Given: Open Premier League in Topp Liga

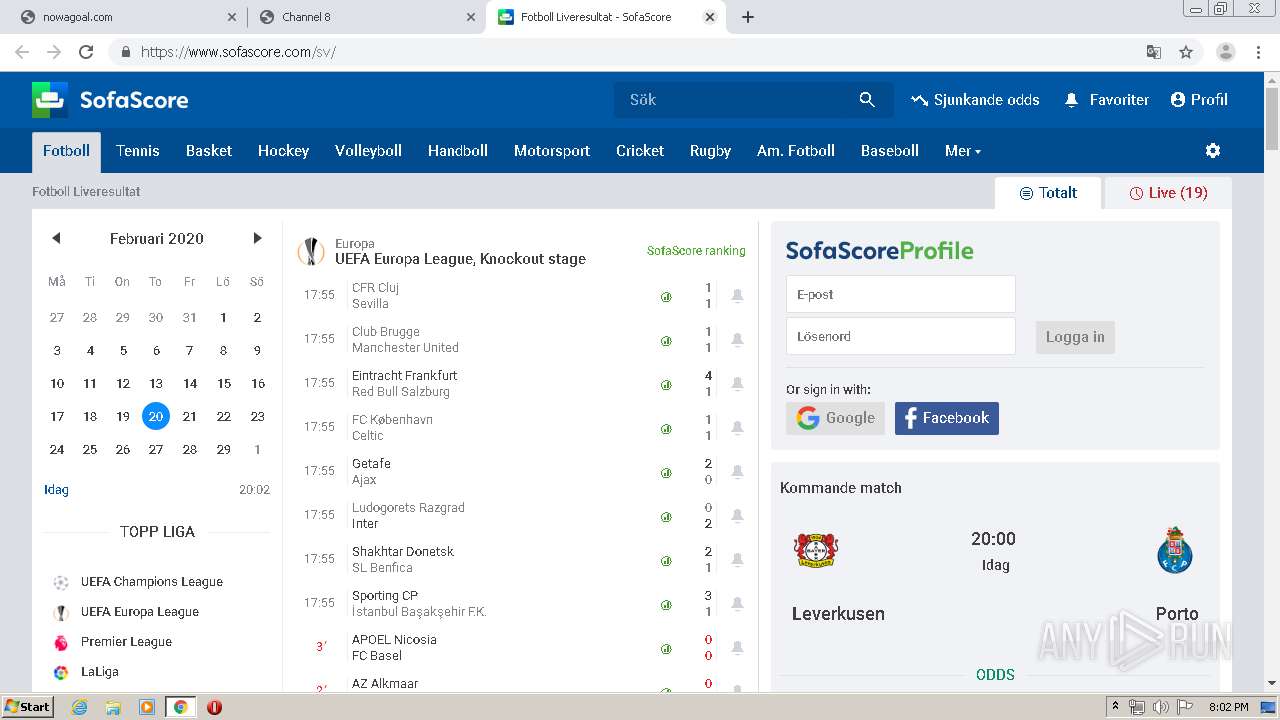Looking at the screenshot, I should pos(126,642).
